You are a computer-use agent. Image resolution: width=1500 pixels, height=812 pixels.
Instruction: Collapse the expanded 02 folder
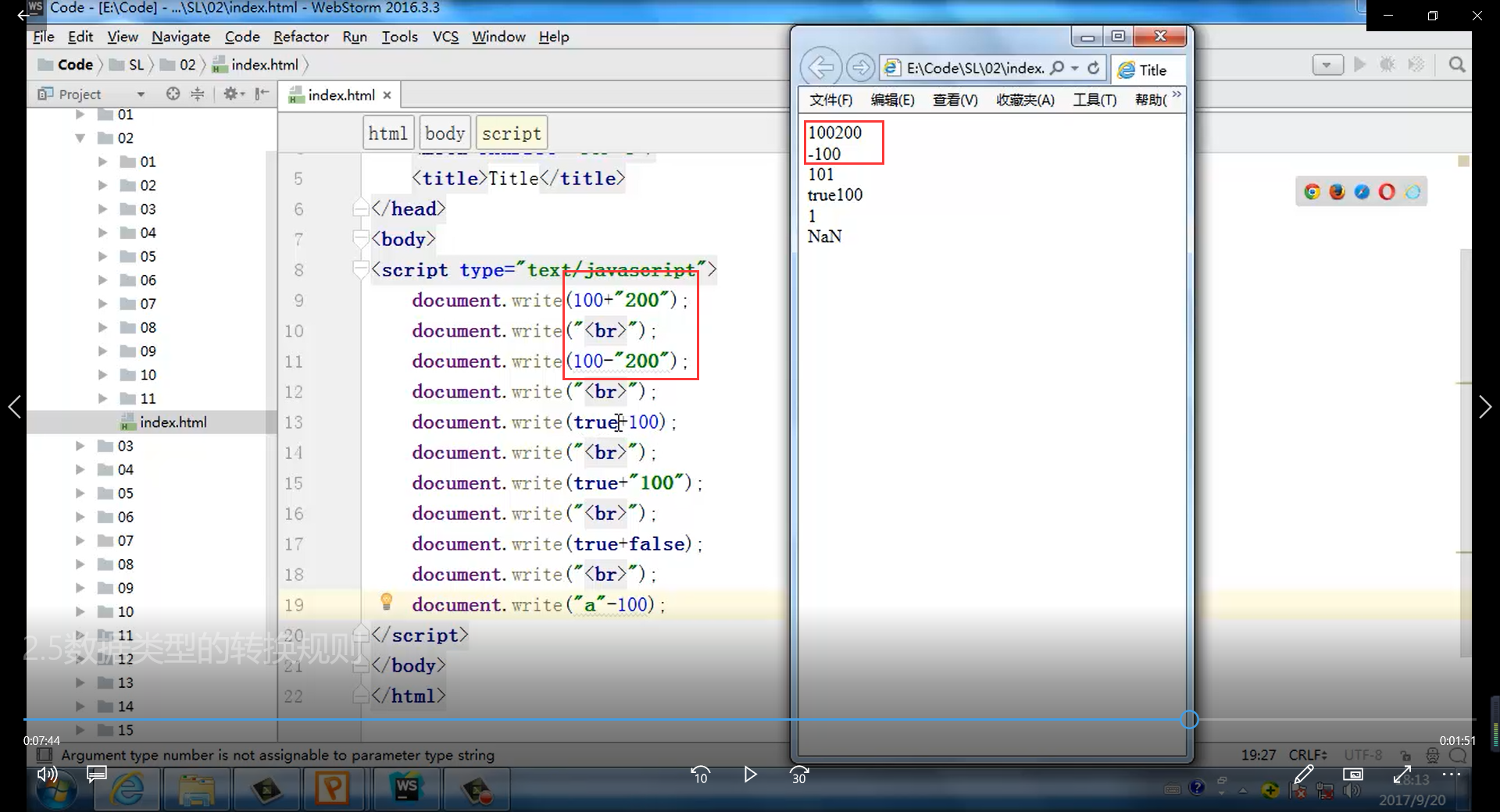point(80,138)
